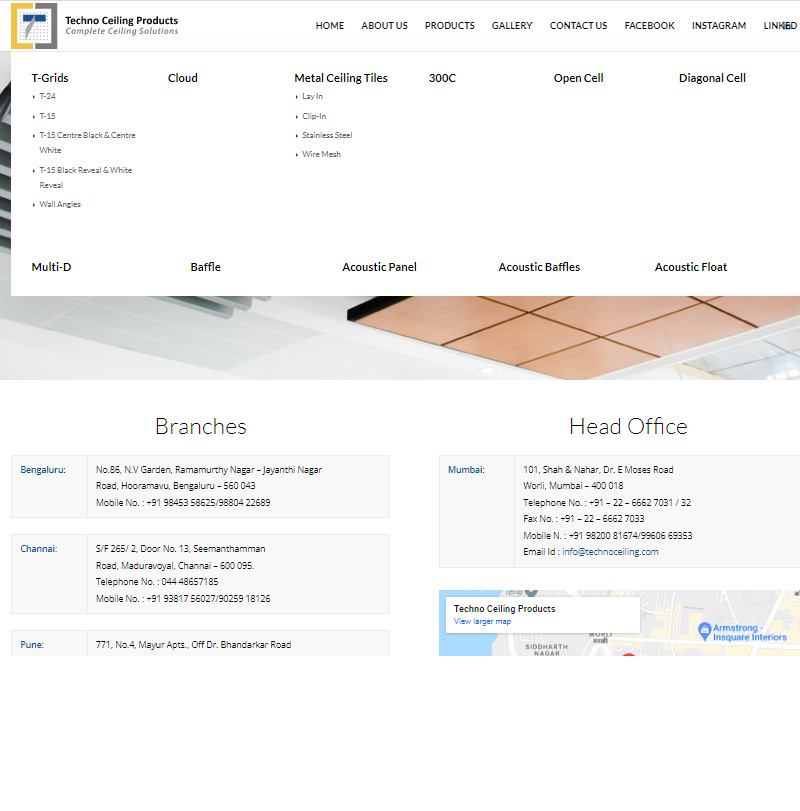
Task: Click Armstrong Insquare Interiors map marker
Action: click(705, 631)
